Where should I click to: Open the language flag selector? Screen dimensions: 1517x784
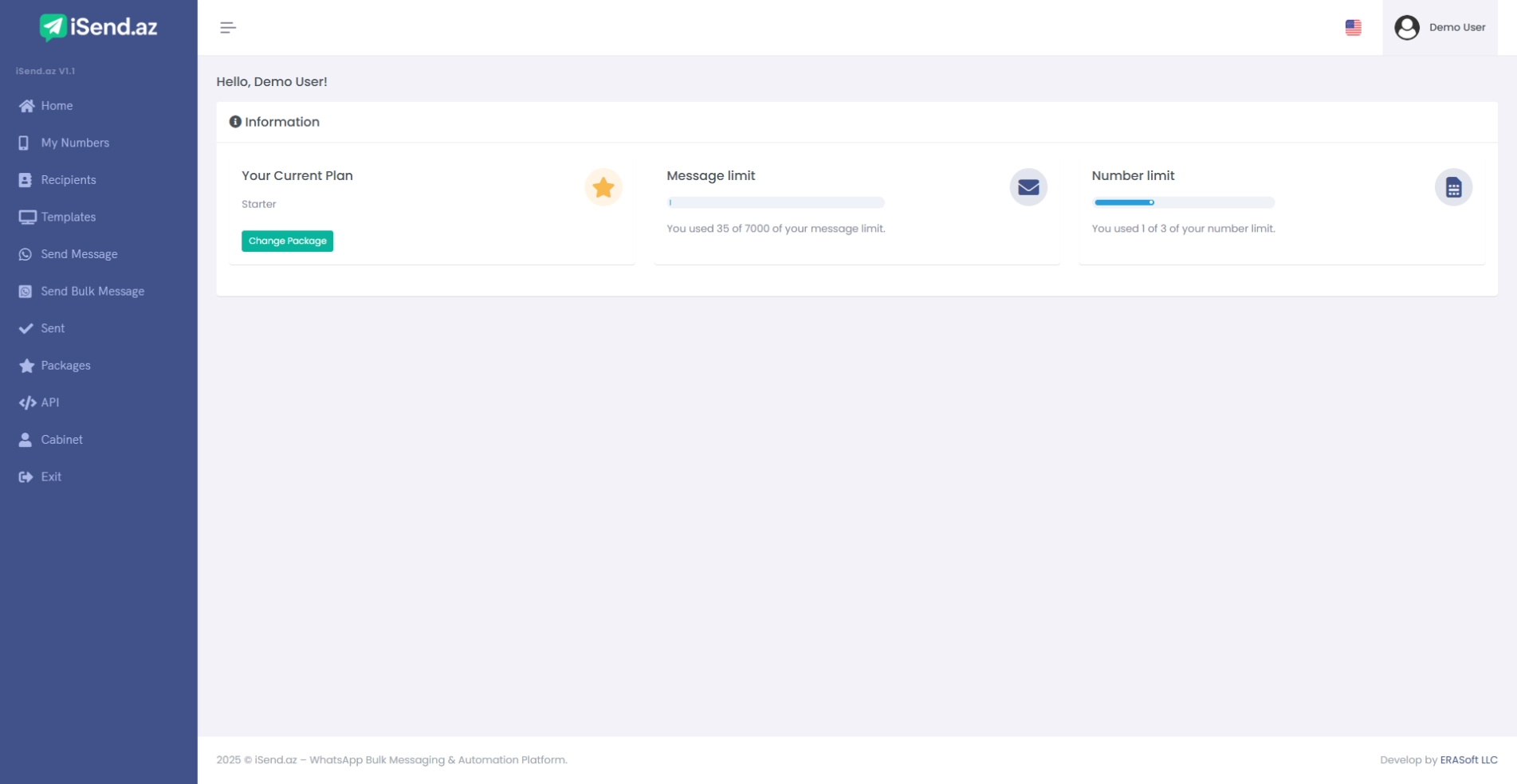(1353, 28)
